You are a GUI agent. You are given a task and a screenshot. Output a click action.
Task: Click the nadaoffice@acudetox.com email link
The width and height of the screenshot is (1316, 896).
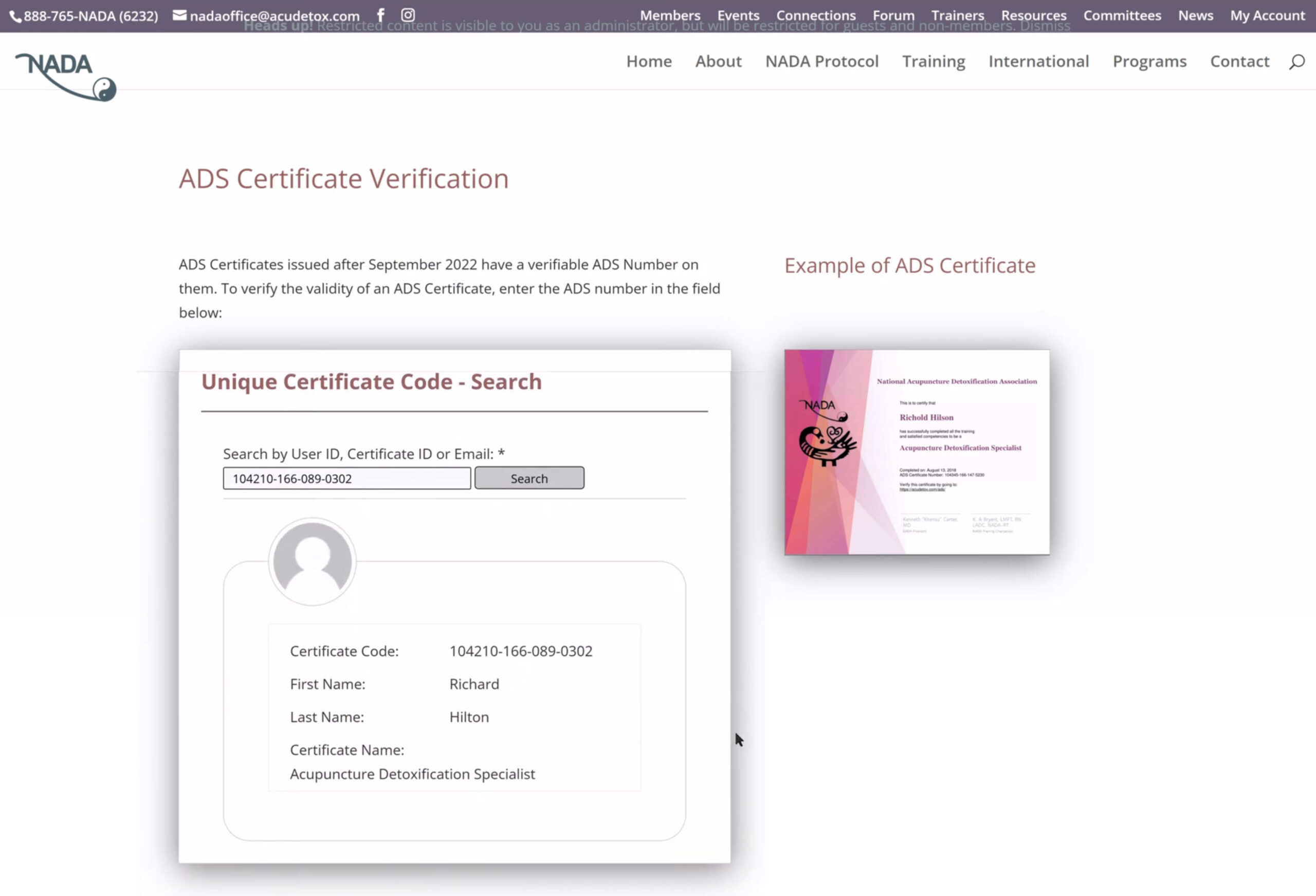(275, 16)
